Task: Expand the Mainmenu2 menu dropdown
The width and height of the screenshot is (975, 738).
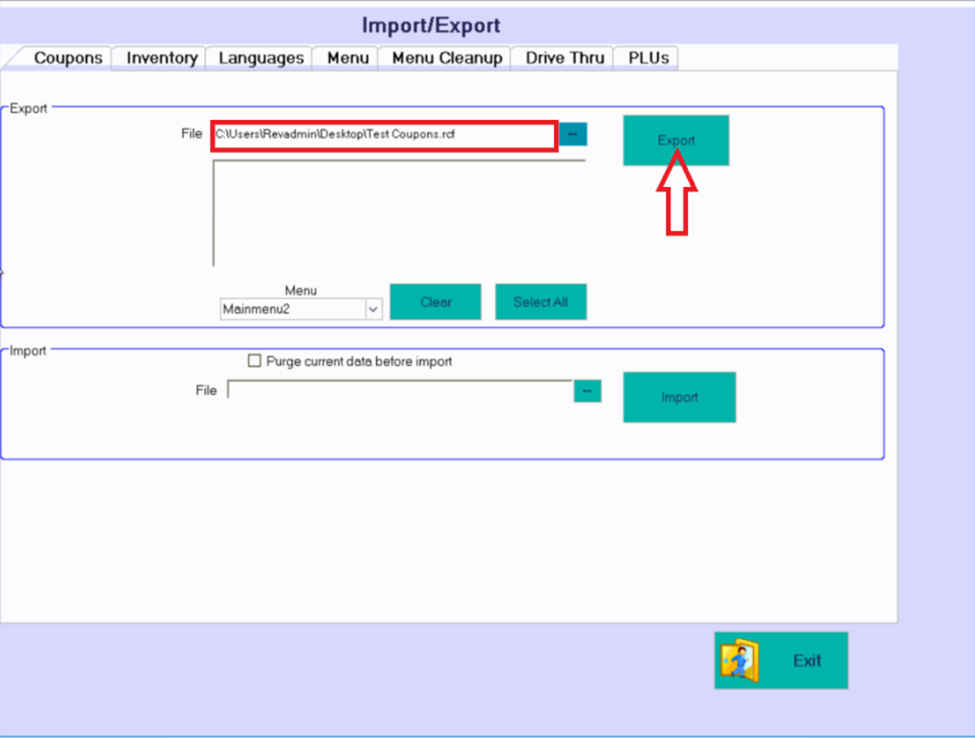Action: (373, 309)
